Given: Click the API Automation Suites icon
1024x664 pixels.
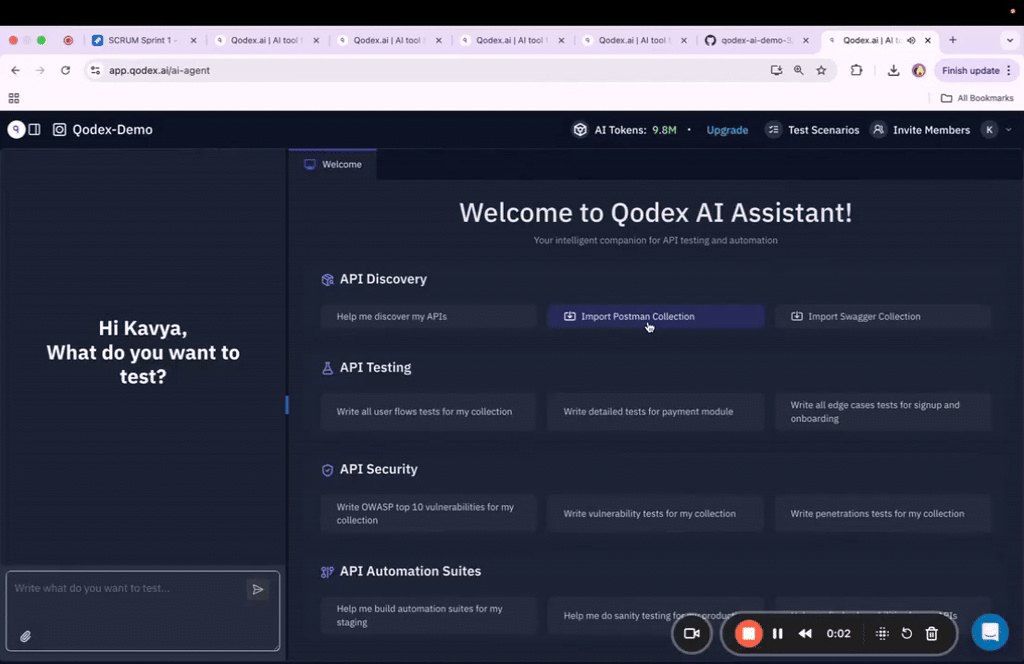Looking at the screenshot, I should tap(327, 572).
